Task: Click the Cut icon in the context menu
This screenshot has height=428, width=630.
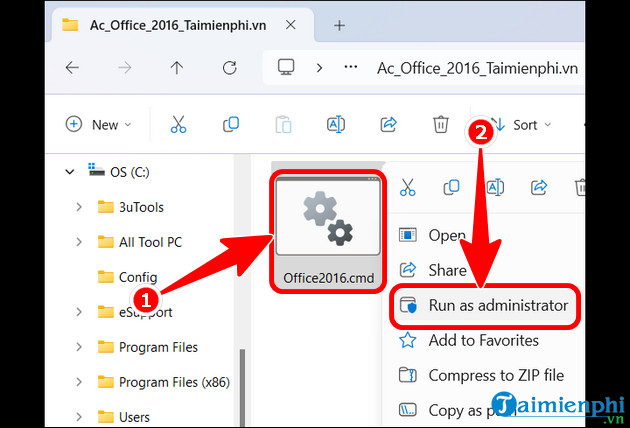Action: point(407,187)
